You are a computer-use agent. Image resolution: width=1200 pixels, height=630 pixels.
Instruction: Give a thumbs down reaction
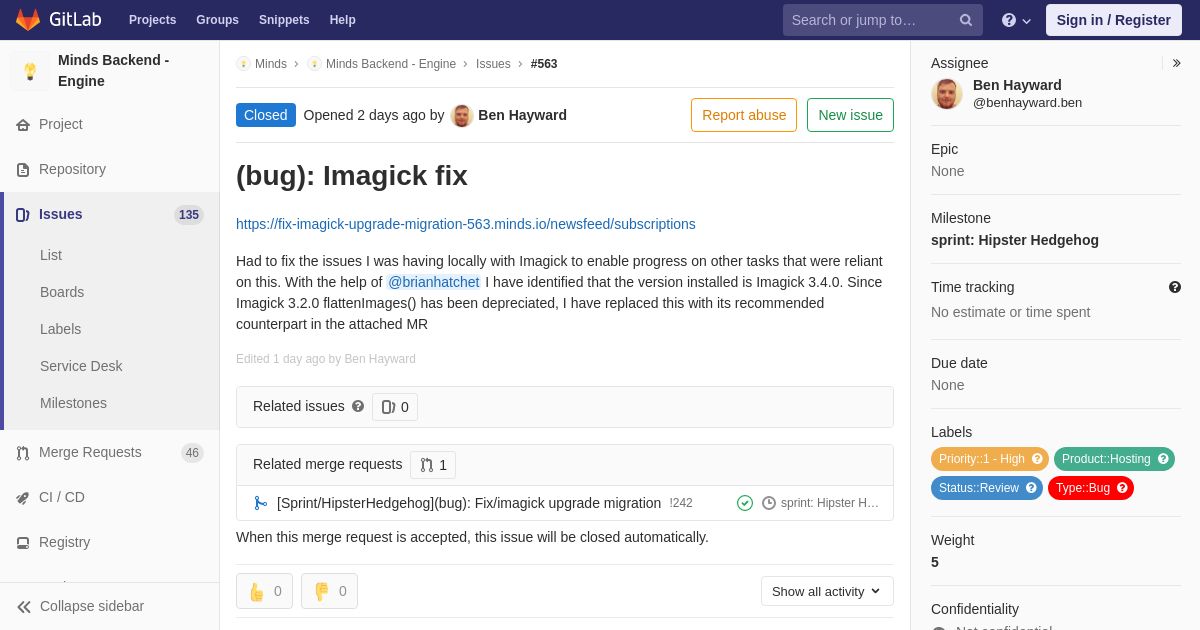329,591
